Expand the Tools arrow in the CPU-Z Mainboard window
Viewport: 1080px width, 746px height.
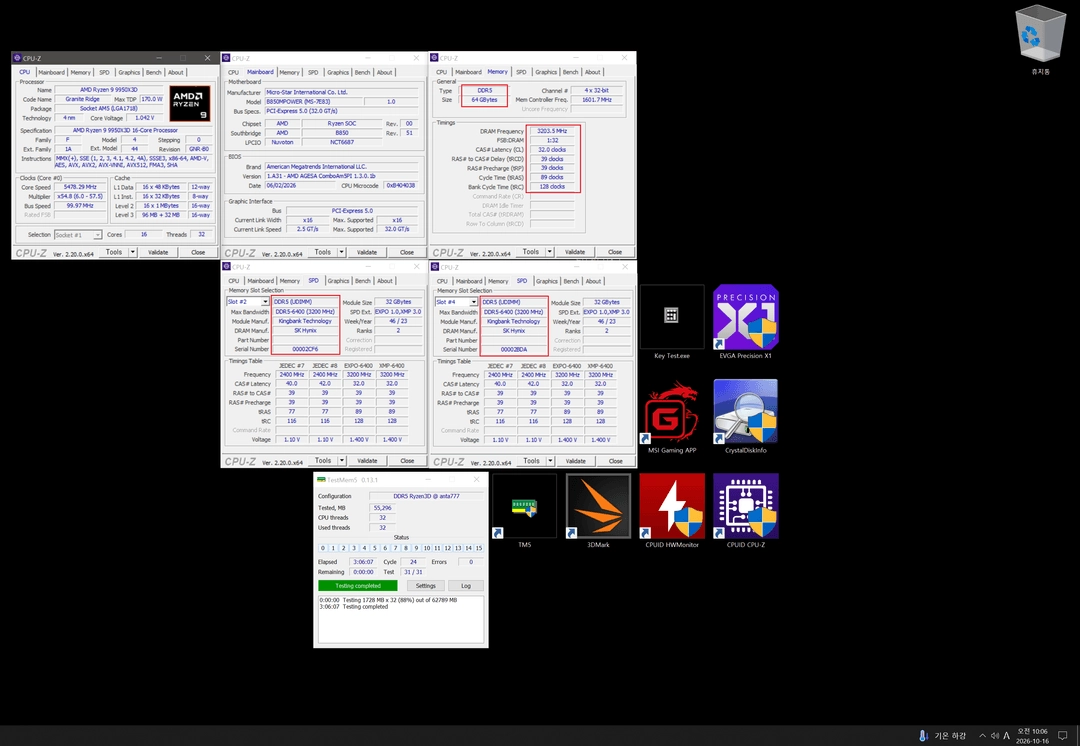(341, 252)
